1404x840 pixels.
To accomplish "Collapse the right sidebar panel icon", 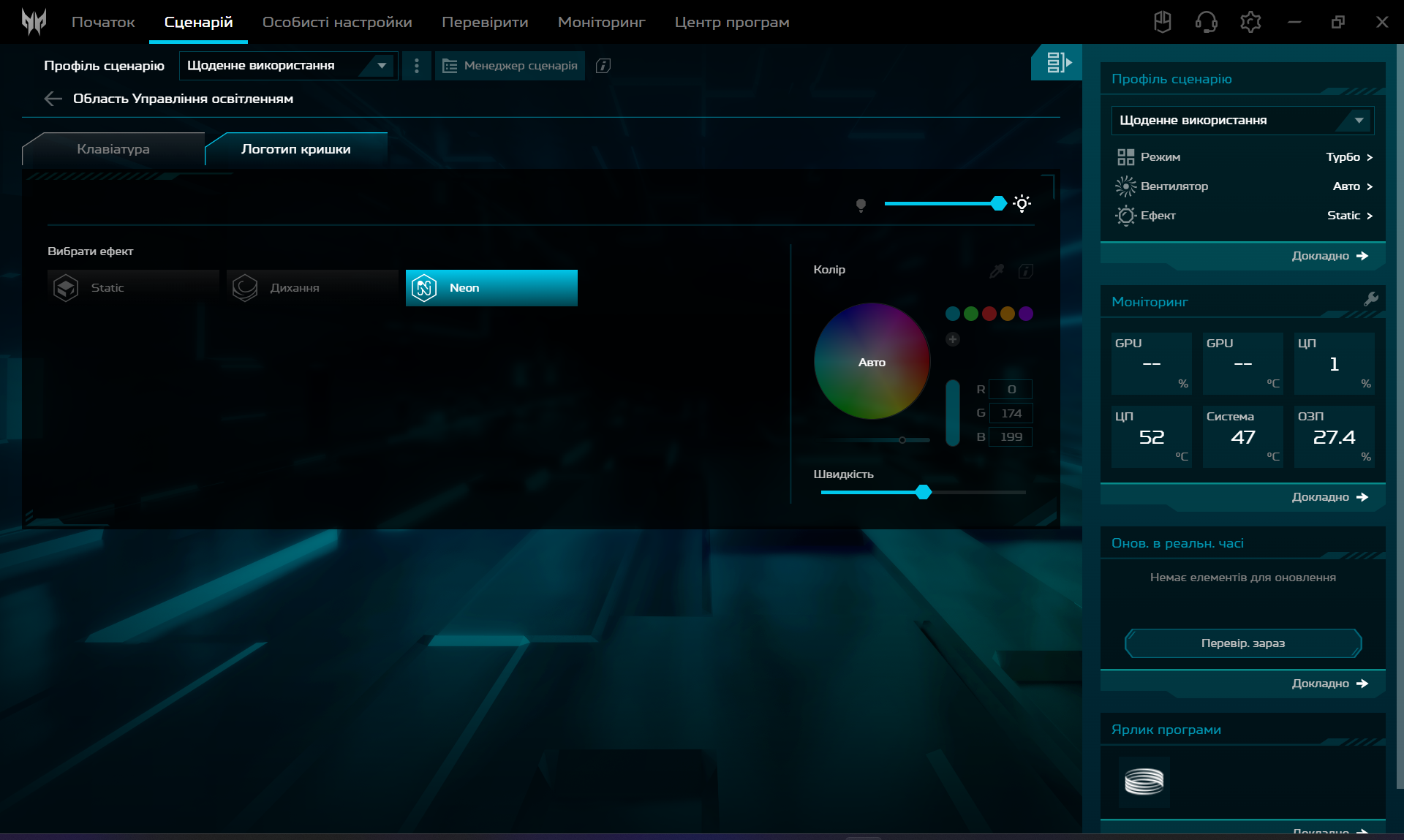I will 1057,63.
